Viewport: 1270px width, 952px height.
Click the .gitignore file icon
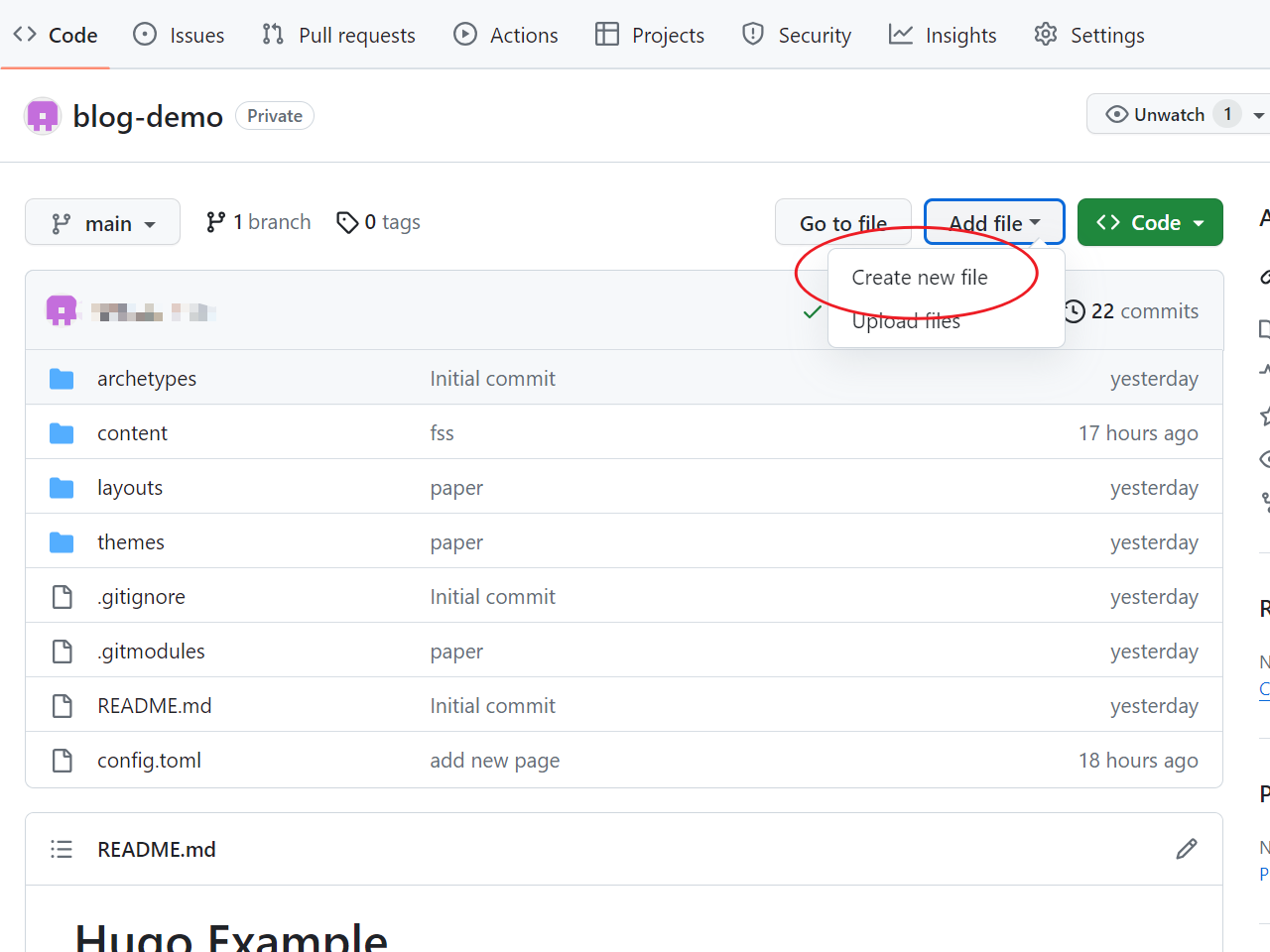click(62, 597)
